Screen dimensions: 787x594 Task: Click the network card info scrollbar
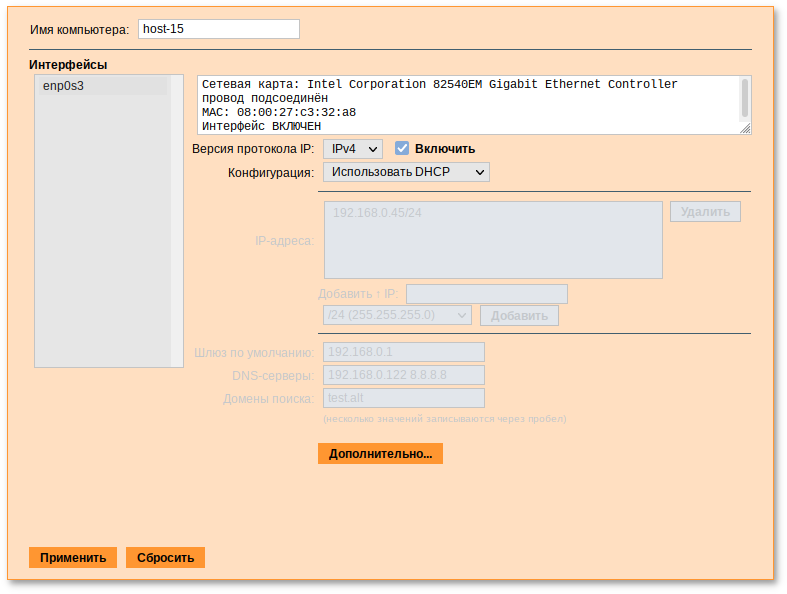(x=744, y=98)
